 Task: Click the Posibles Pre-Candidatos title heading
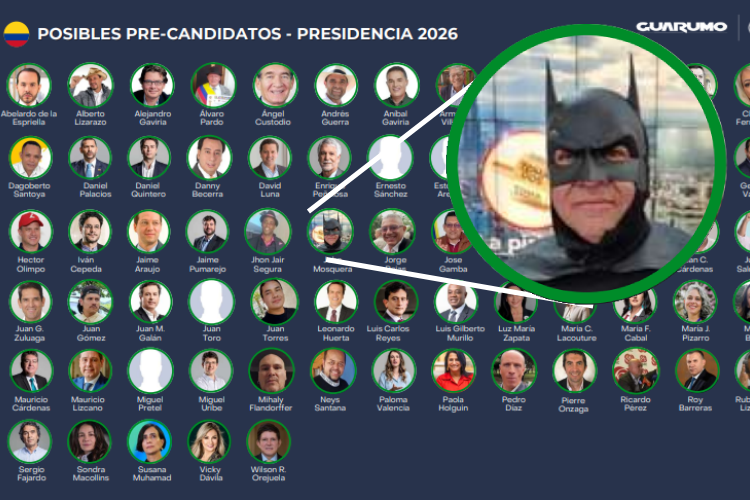point(248,34)
